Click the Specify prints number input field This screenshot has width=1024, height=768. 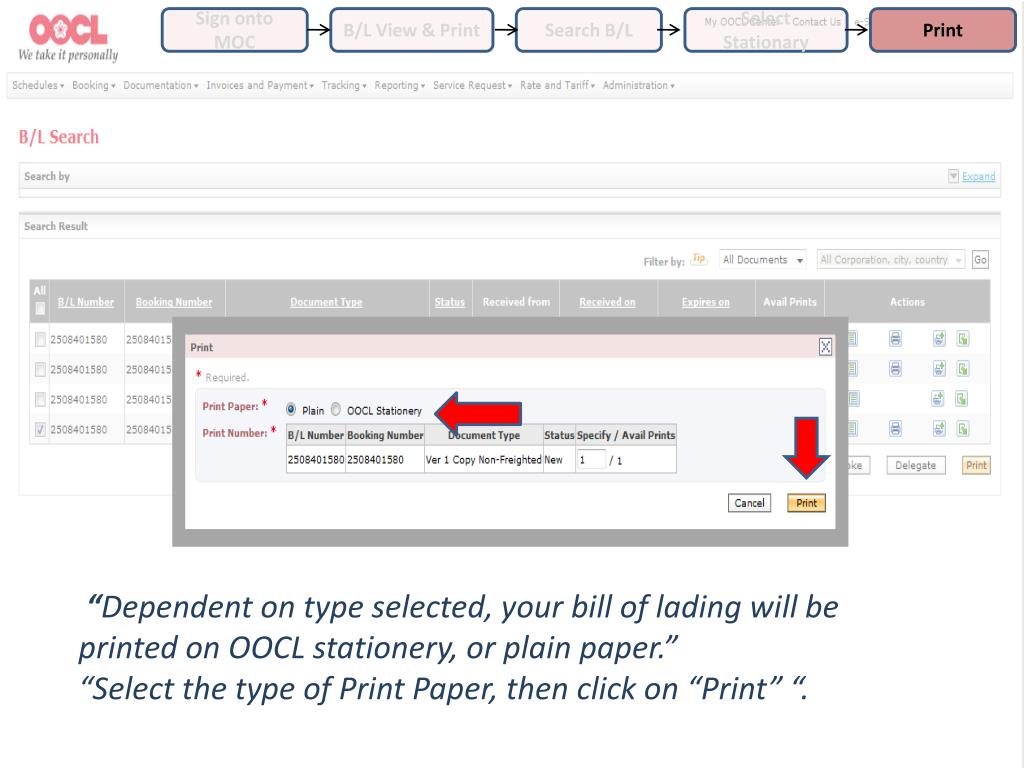tap(591, 460)
